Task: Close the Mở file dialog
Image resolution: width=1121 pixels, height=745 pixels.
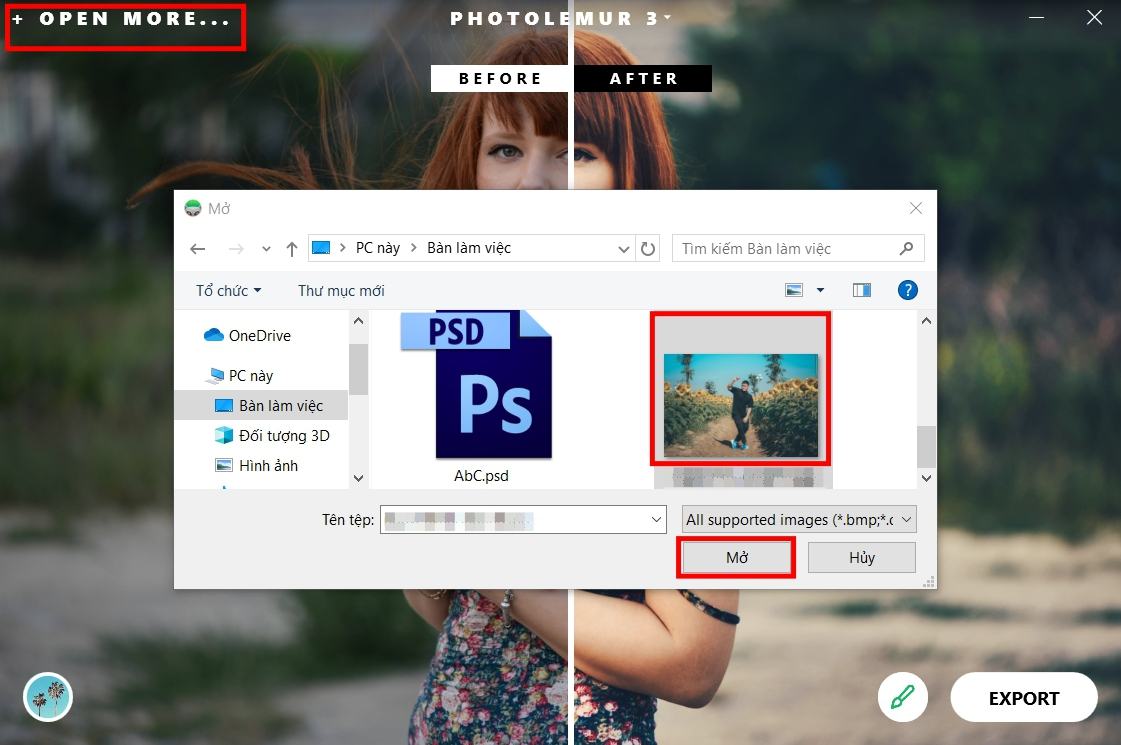Action: [916, 208]
